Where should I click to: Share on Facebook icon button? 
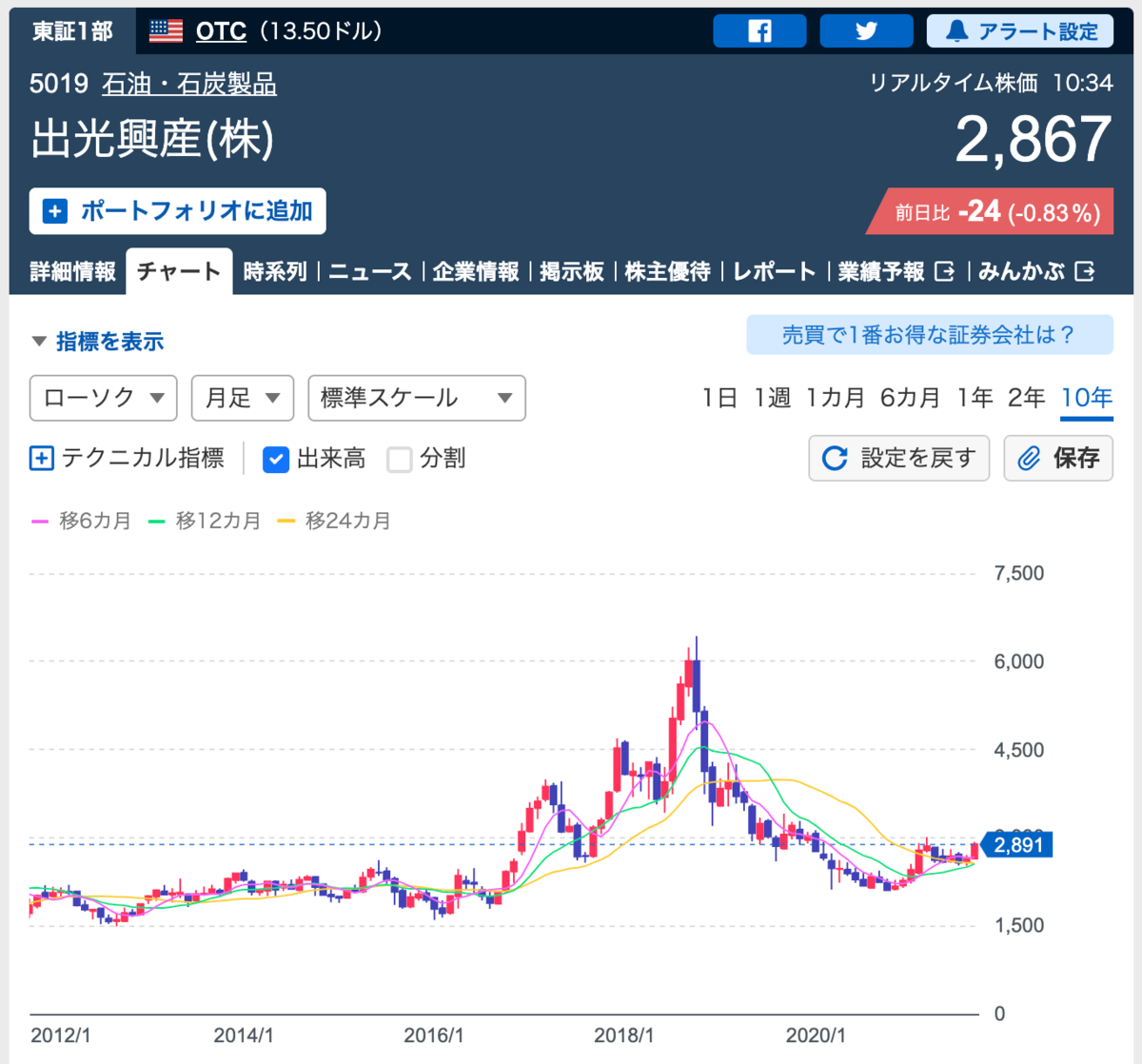click(759, 31)
